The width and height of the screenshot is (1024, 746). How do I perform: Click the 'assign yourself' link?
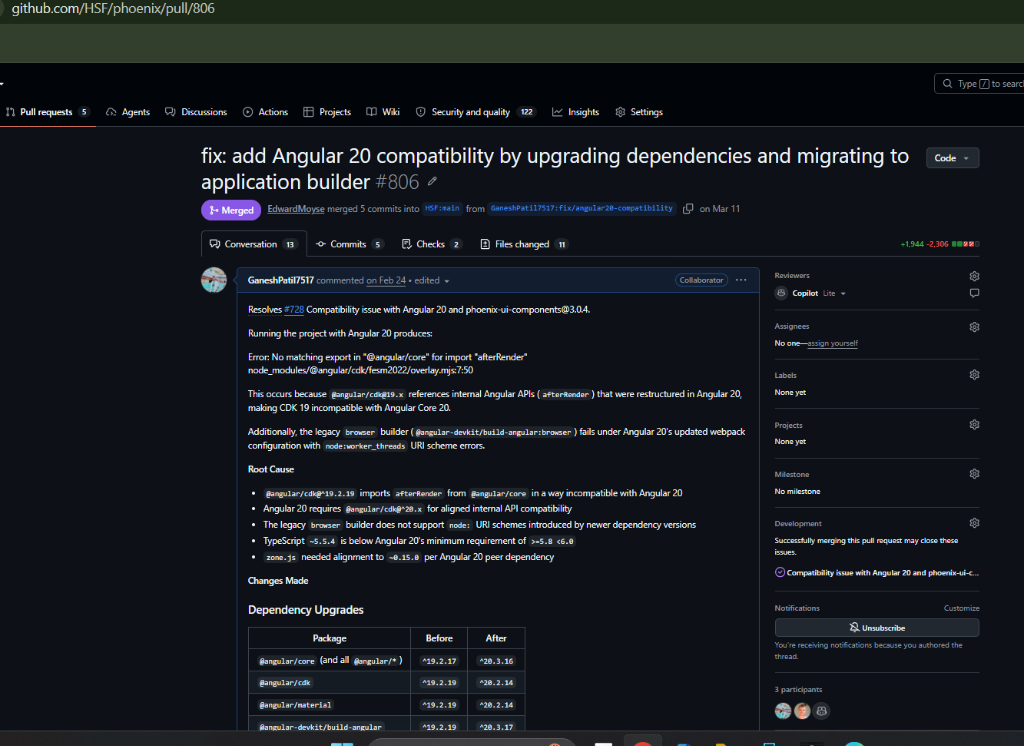coord(833,343)
